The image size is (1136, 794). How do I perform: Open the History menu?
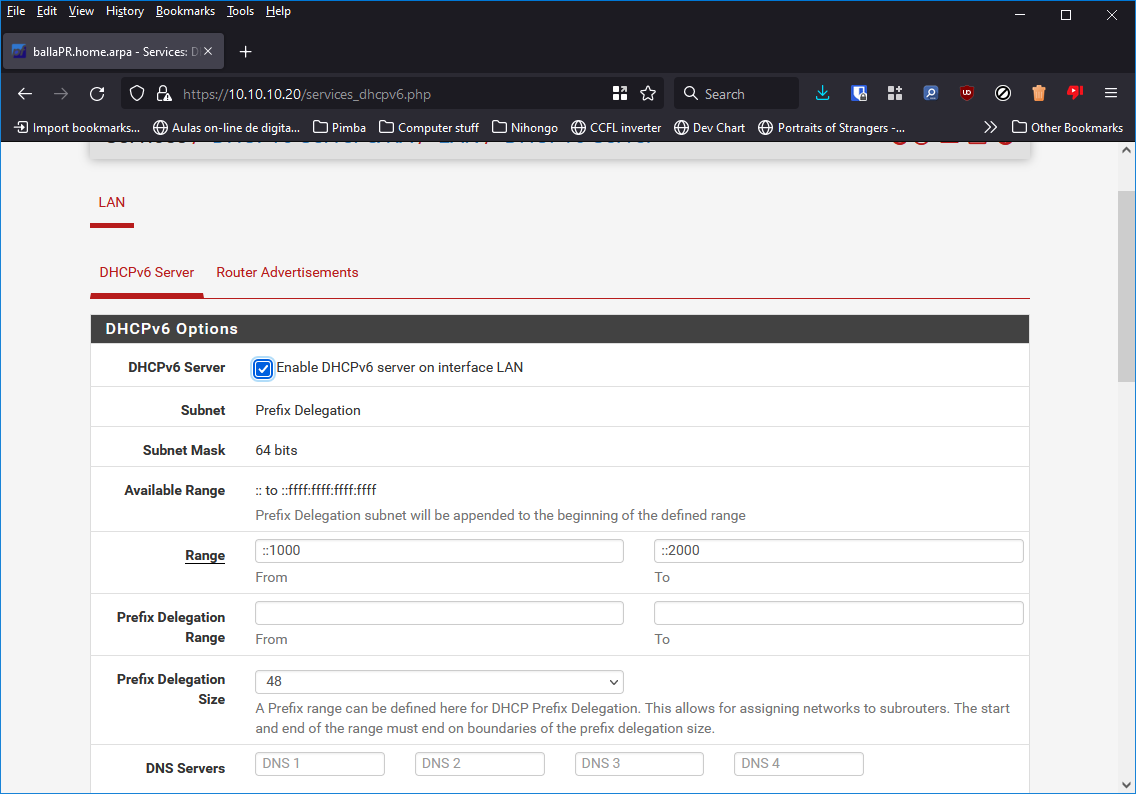[x=125, y=11]
